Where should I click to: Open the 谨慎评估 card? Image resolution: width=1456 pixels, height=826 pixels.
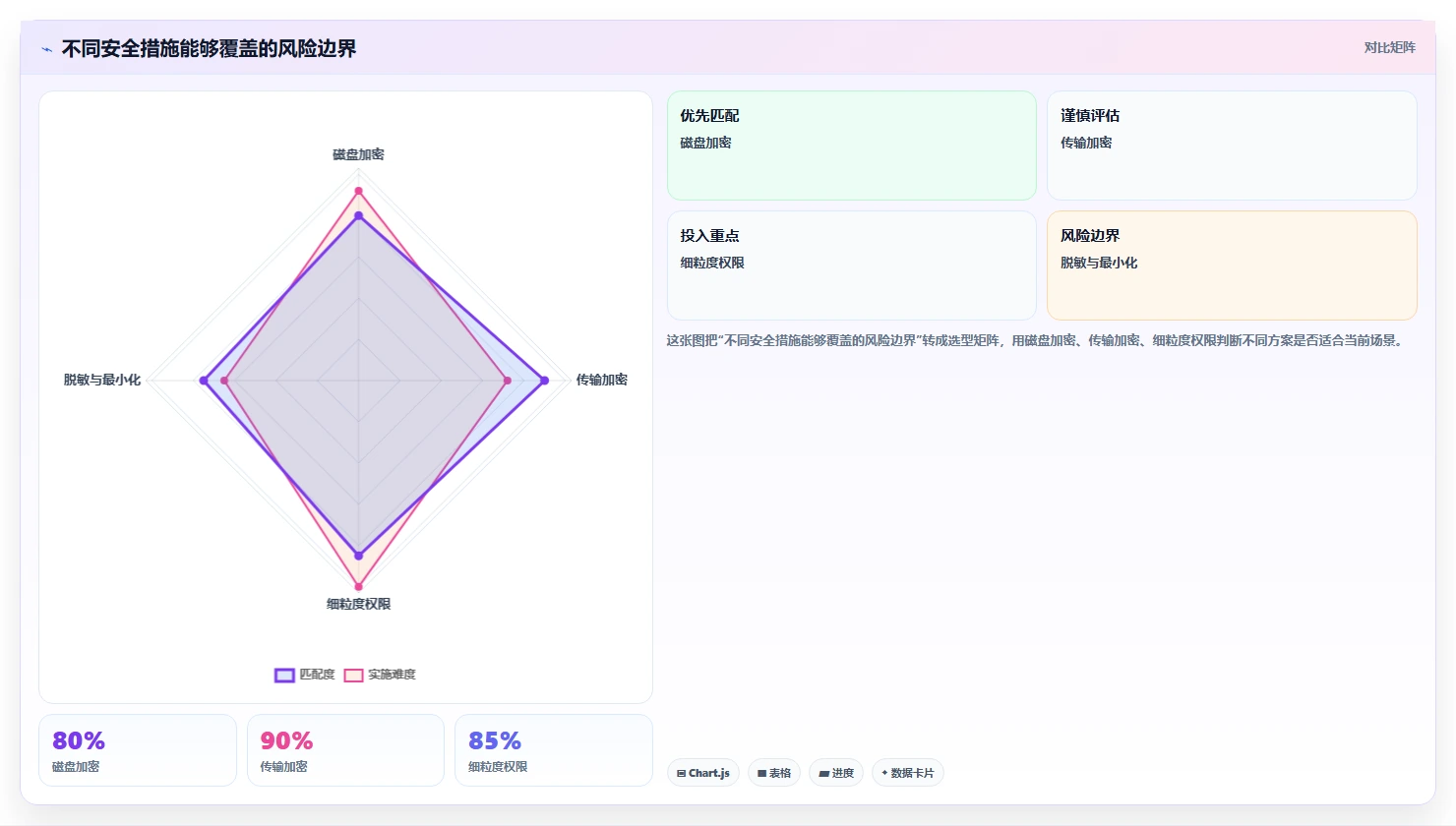(x=1232, y=146)
